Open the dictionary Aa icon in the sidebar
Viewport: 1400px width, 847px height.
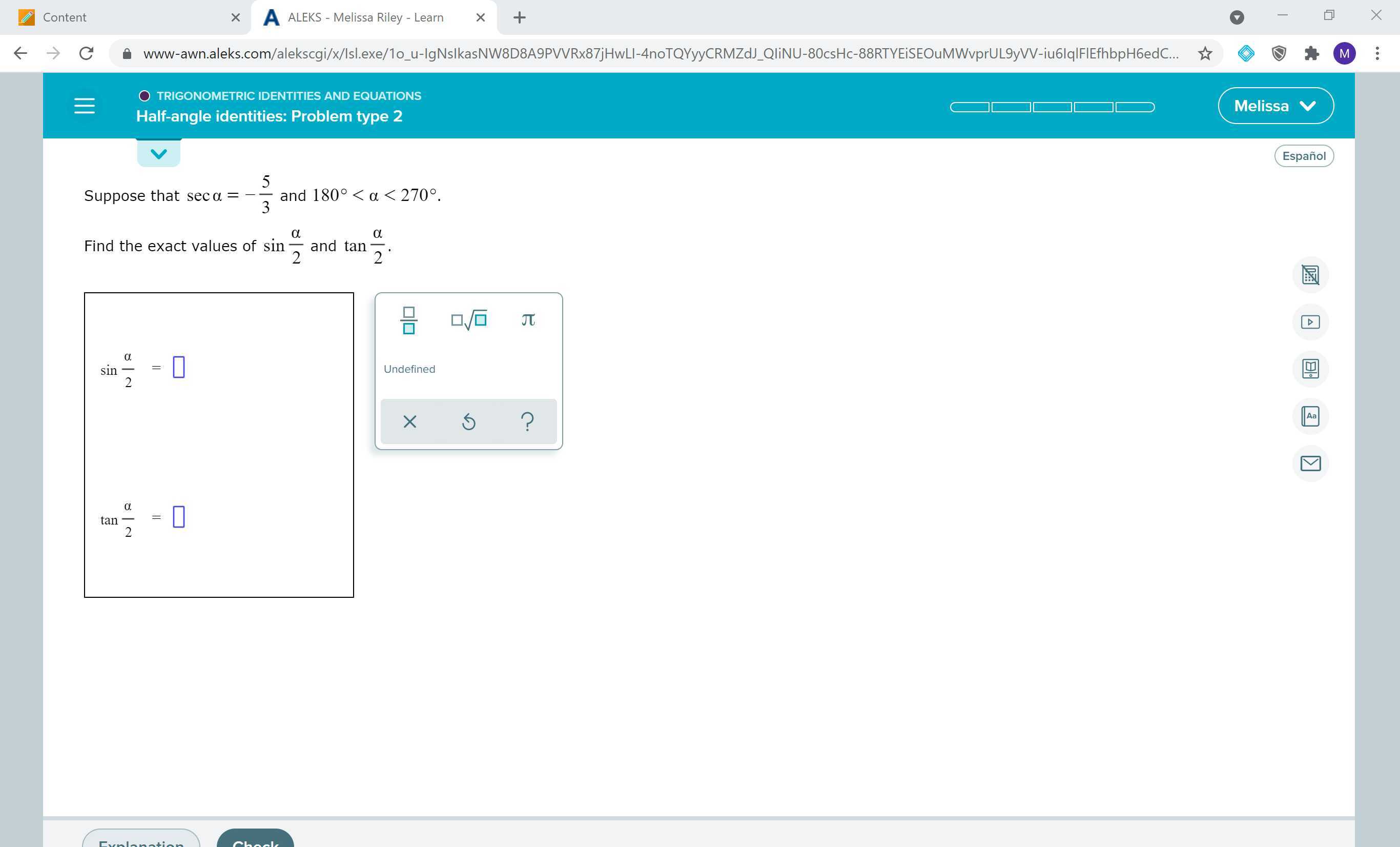pos(1311,416)
